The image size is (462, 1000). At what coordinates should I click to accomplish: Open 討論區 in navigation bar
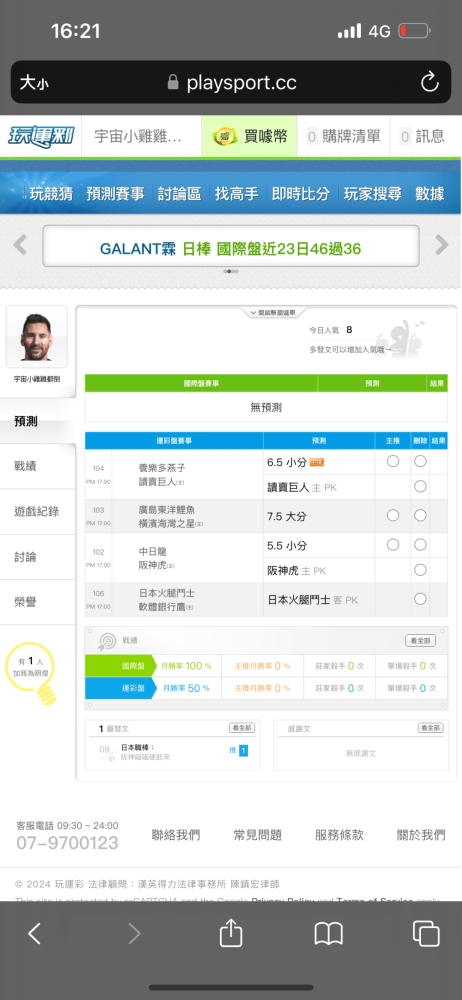[x=179, y=194]
